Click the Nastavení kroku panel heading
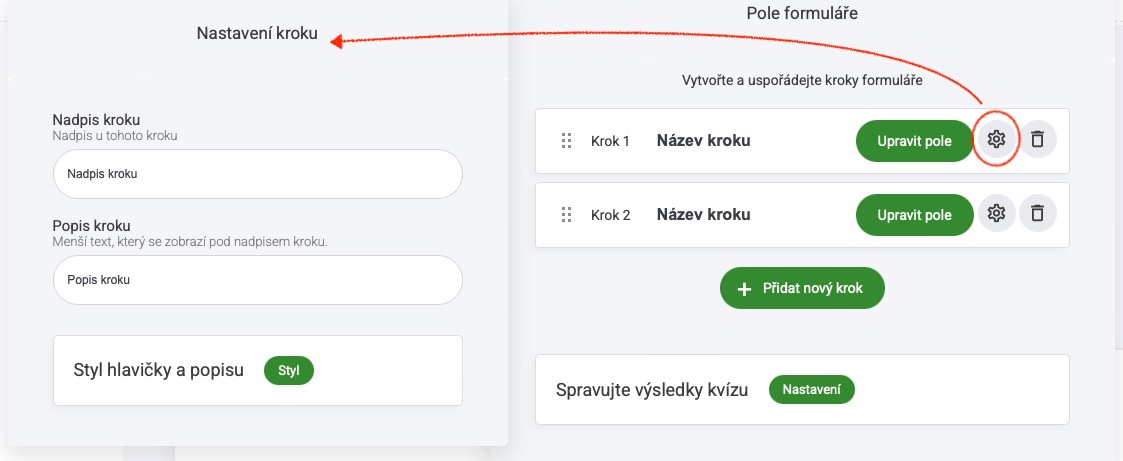The image size is (1123, 461). pos(257,34)
